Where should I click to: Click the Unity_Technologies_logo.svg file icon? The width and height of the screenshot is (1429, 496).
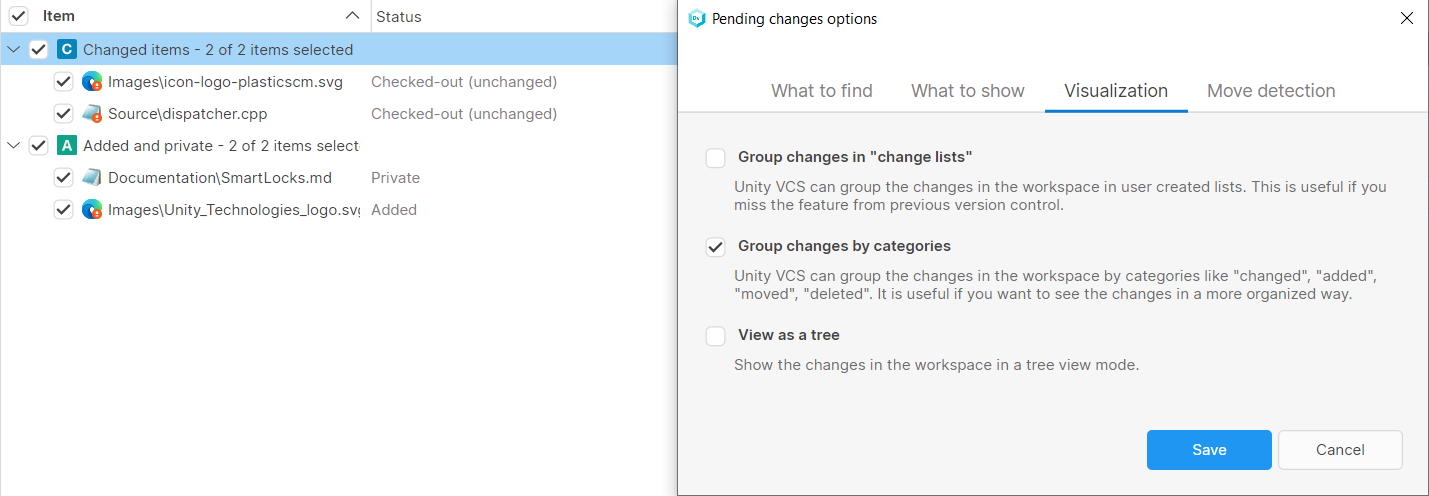(x=92, y=210)
